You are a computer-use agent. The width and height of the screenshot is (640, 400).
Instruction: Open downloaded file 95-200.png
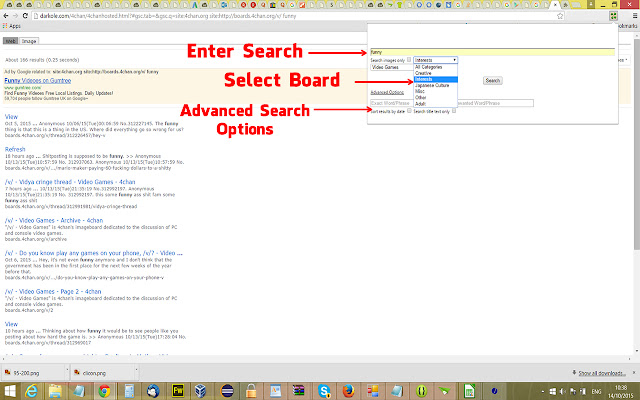point(34,373)
